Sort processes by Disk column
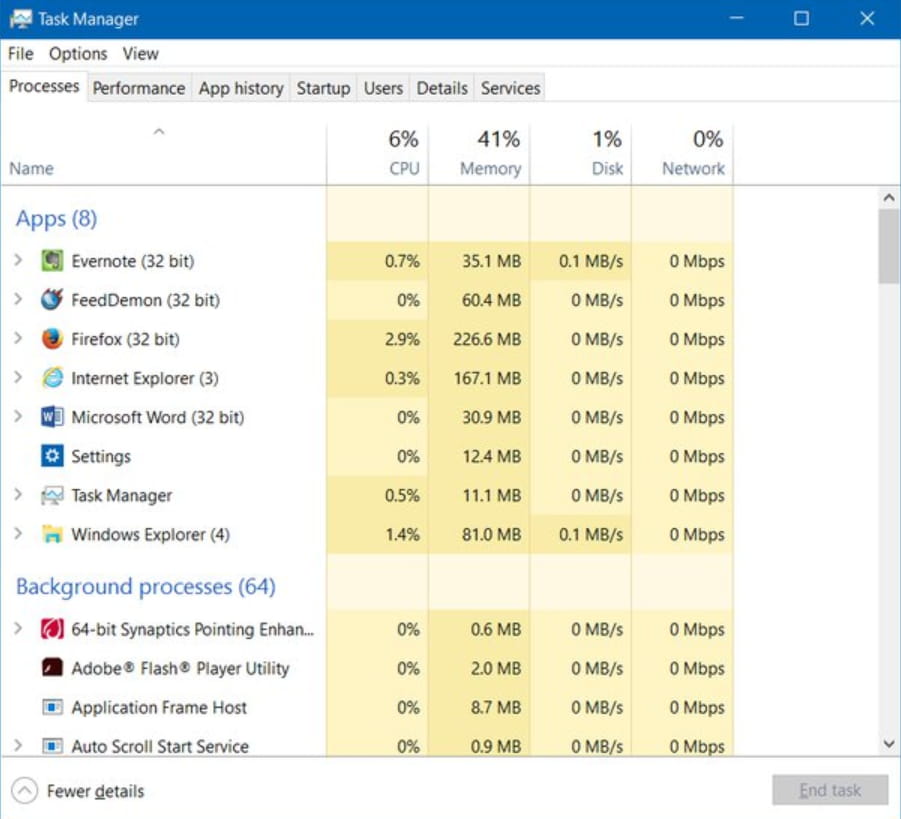 581,154
